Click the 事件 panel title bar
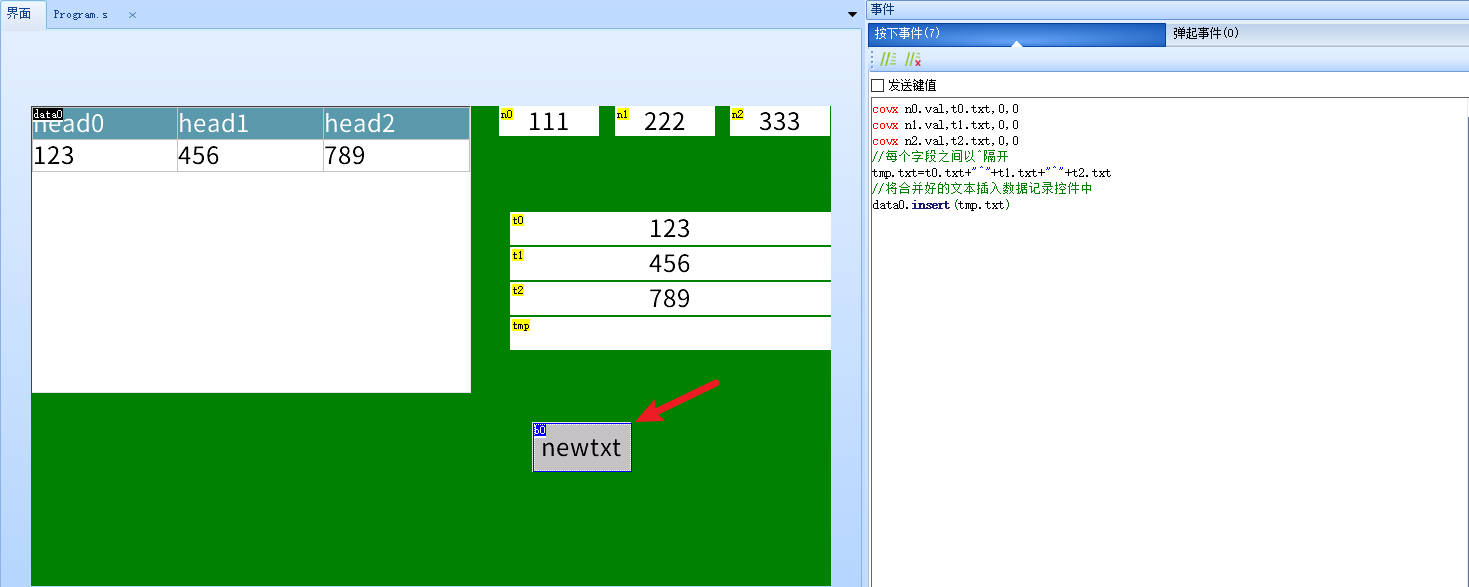Viewport: 1469px width, 587px height. click(x=1166, y=9)
